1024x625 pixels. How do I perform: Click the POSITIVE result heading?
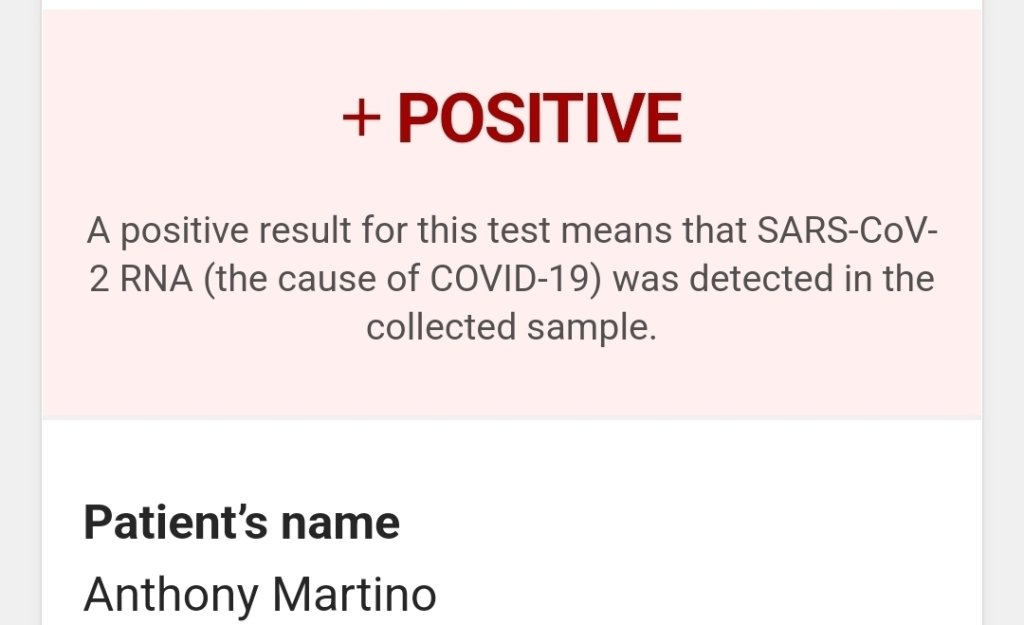coord(539,119)
